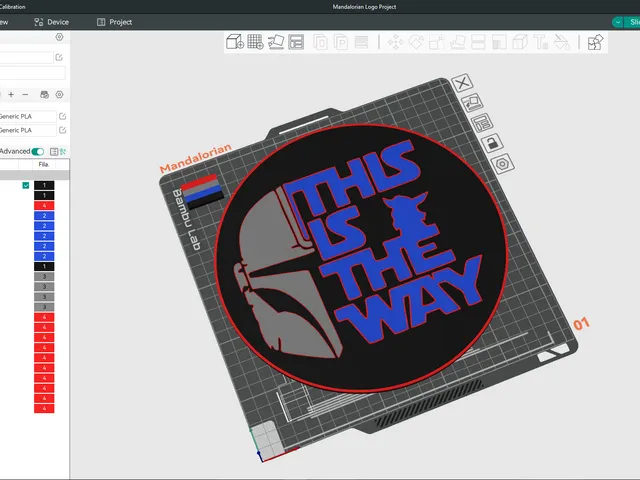Image resolution: width=640 pixels, height=480 pixels.
Task: Select the Cut tool in top toolbar
Action: tap(478, 42)
